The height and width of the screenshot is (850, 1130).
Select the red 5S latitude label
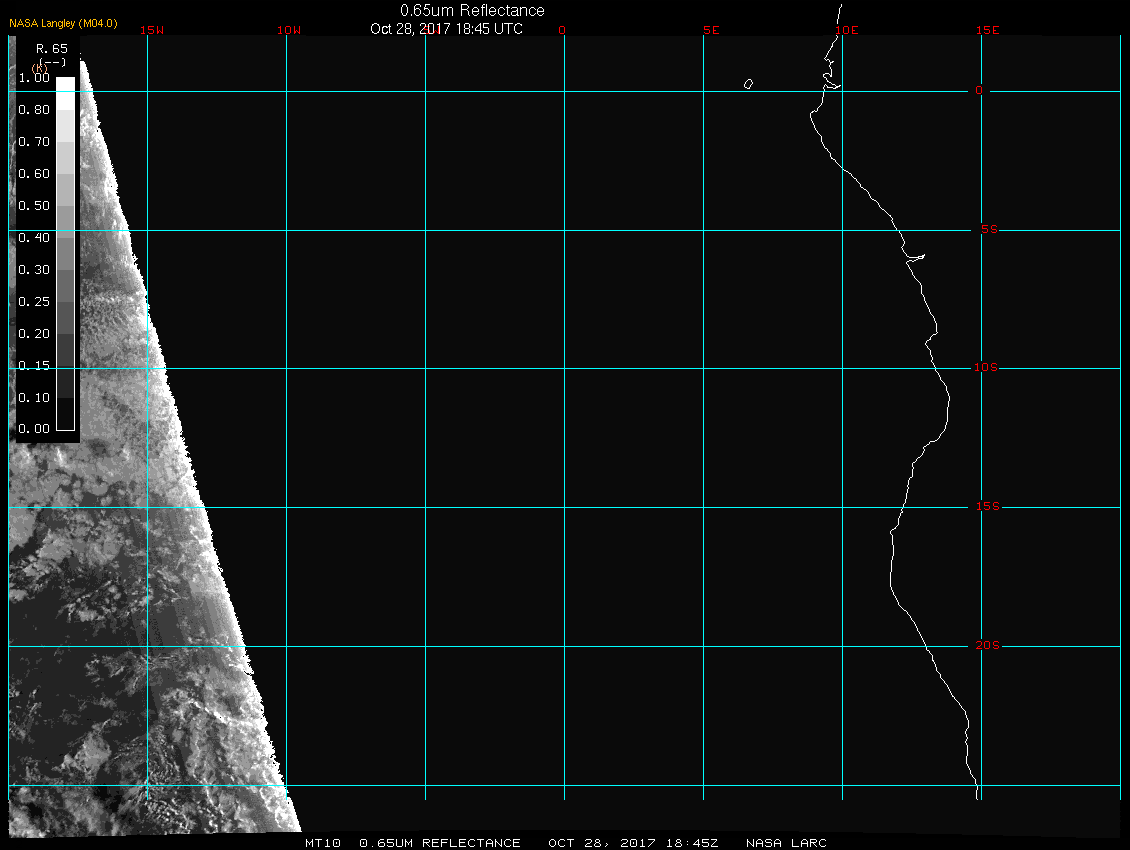coord(986,230)
